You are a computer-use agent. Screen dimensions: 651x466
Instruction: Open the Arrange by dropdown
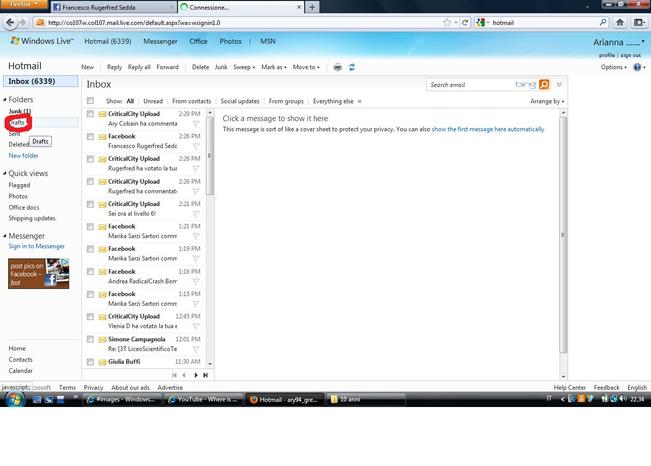tap(547, 101)
